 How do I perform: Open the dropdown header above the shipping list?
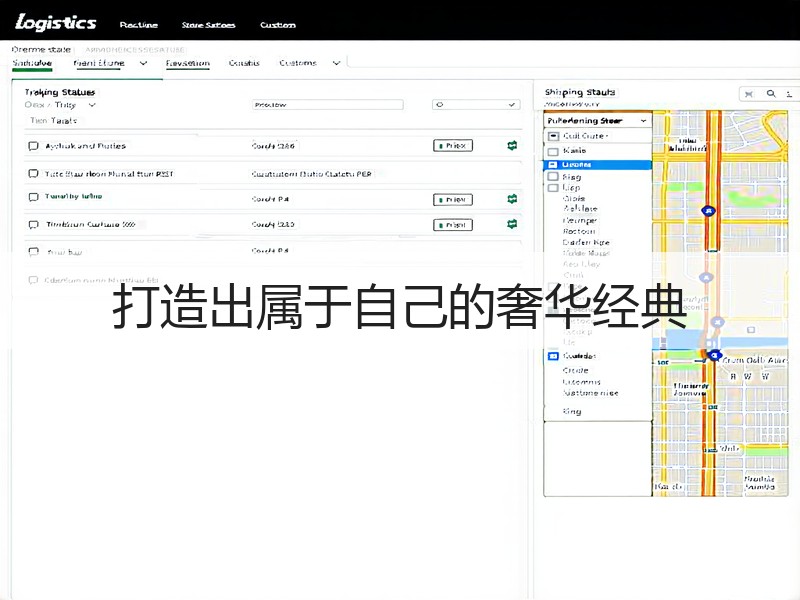pyautogui.click(x=597, y=121)
